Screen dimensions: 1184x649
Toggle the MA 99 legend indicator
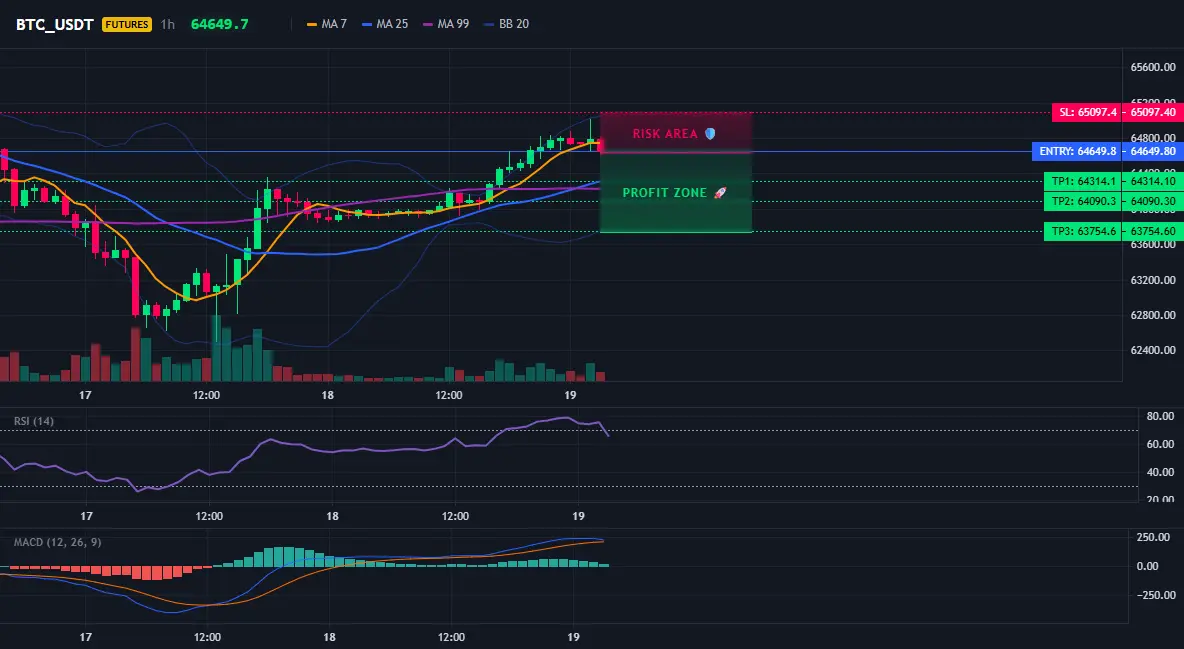(x=446, y=24)
